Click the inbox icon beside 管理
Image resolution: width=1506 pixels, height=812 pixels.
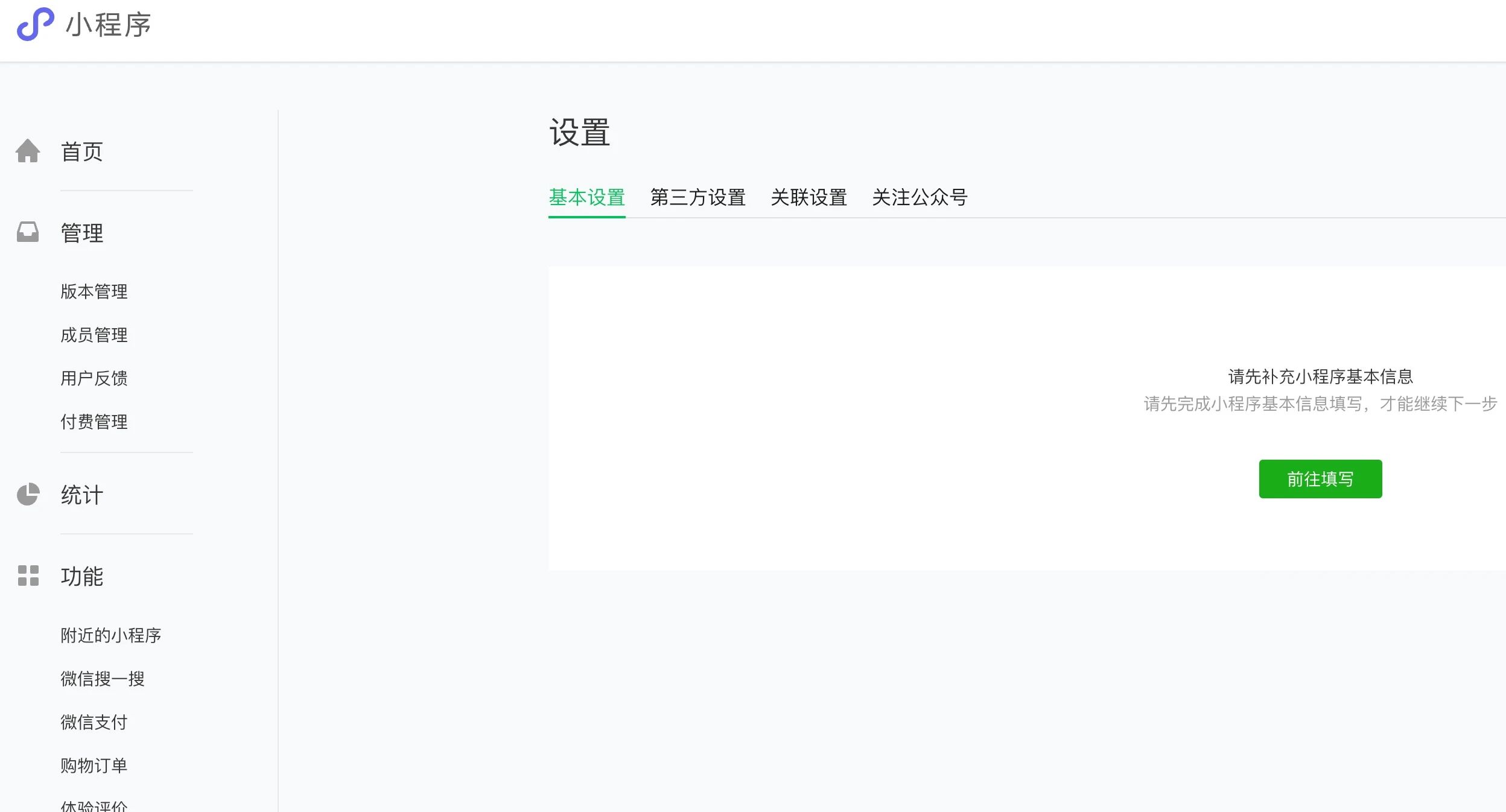click(28, 232)
